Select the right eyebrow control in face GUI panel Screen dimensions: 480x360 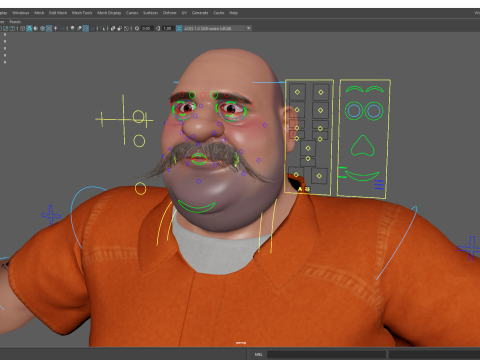pyautogui.click(x=375, y=89)
